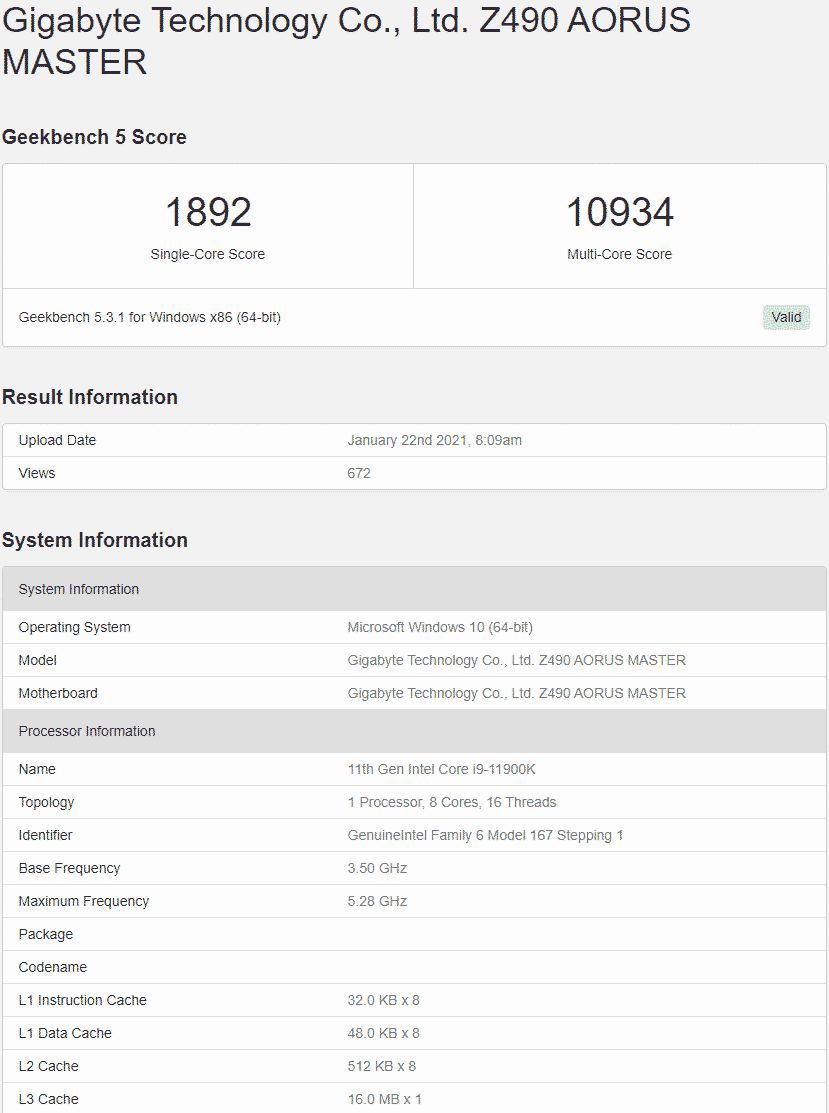Click the L3 Cache value 16.0 MB

pos(385,1099)
